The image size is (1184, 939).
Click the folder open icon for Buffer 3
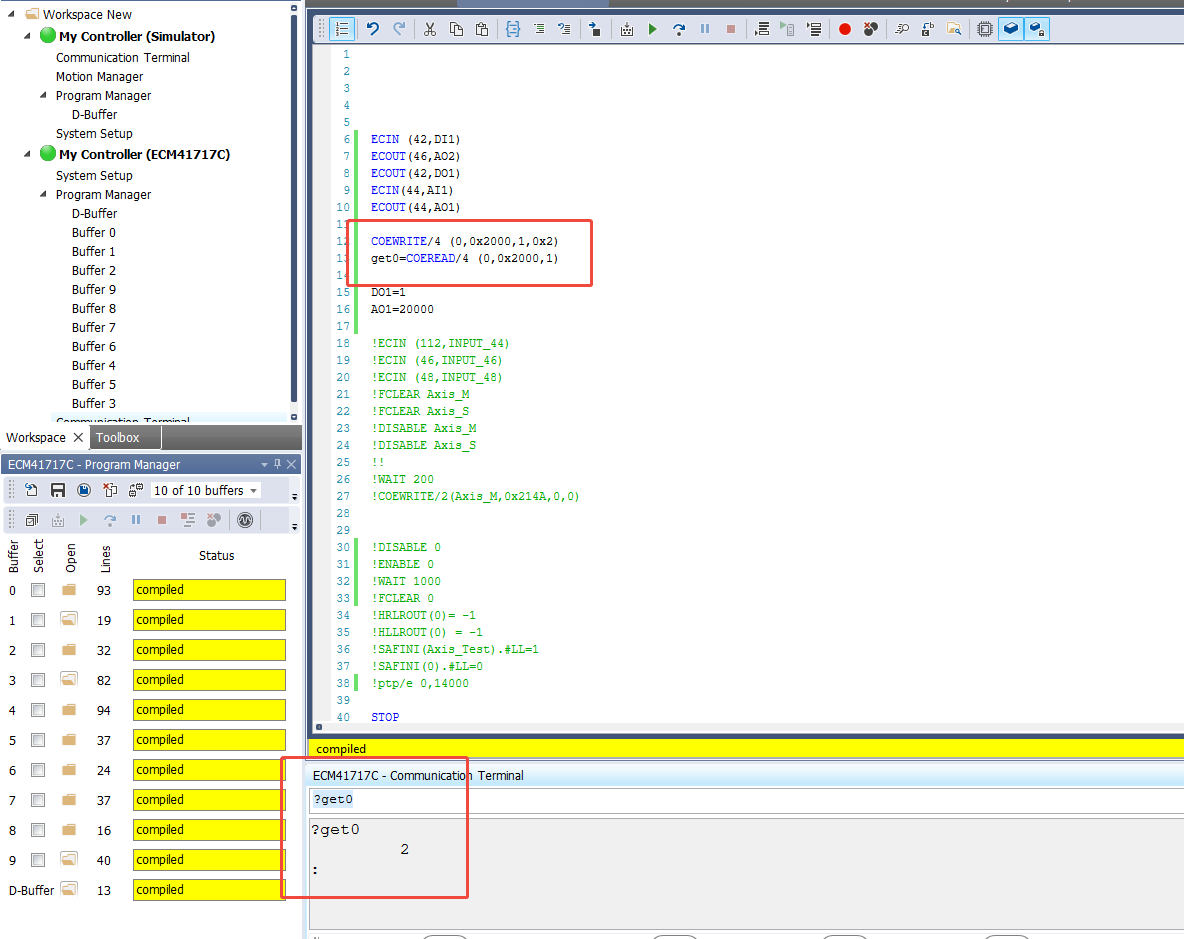click(69, 680)
